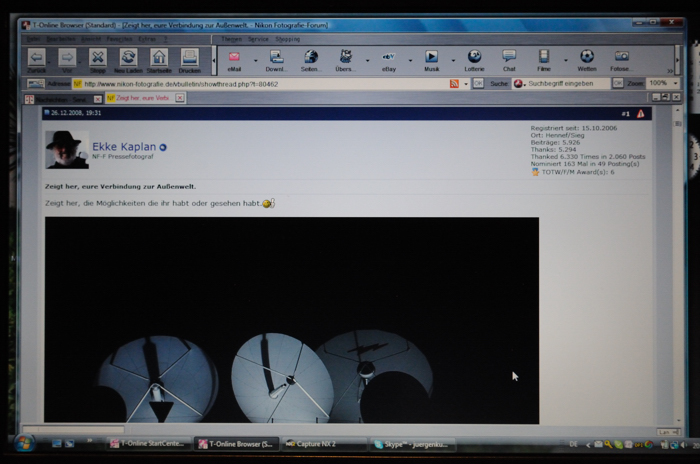Open the Filme dropdown arrow
The width and height of the screenshot is (700, 464).
[565, 60]
